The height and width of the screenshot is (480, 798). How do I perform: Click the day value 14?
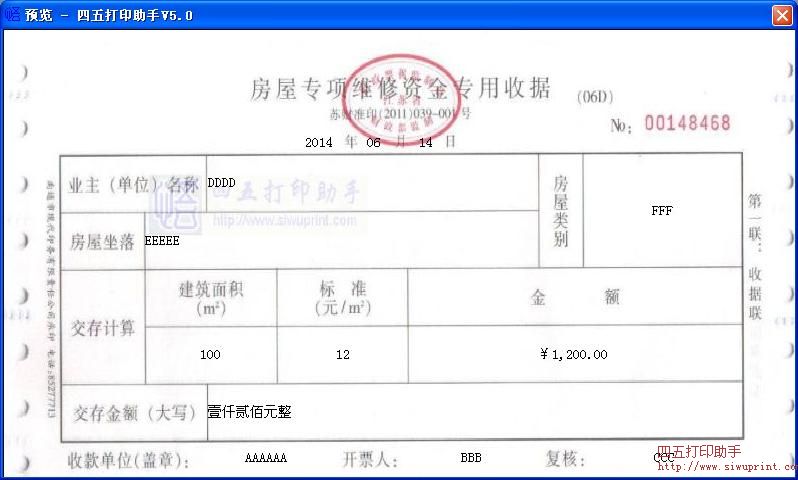point(425,143)
